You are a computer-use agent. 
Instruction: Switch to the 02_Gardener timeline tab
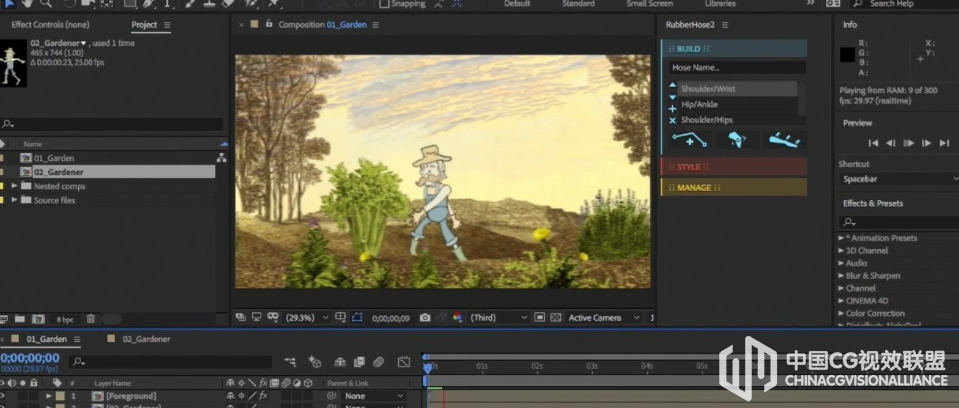(x=146, y=339)
